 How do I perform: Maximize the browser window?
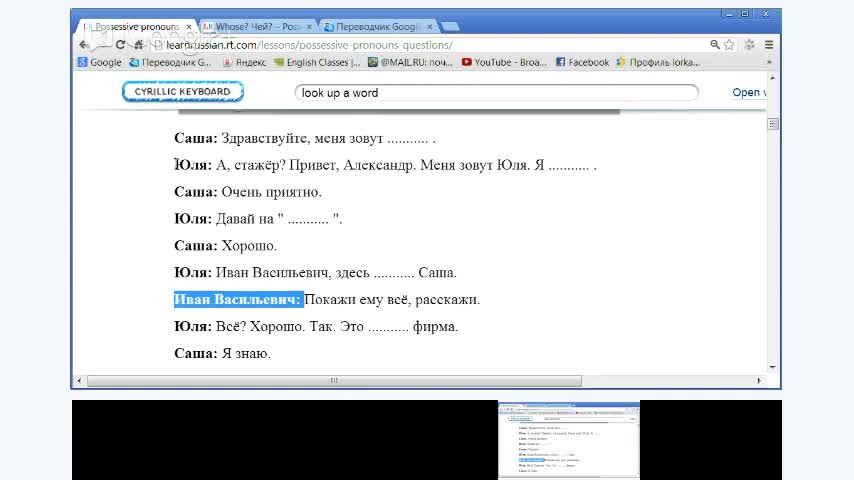[745, 14]
